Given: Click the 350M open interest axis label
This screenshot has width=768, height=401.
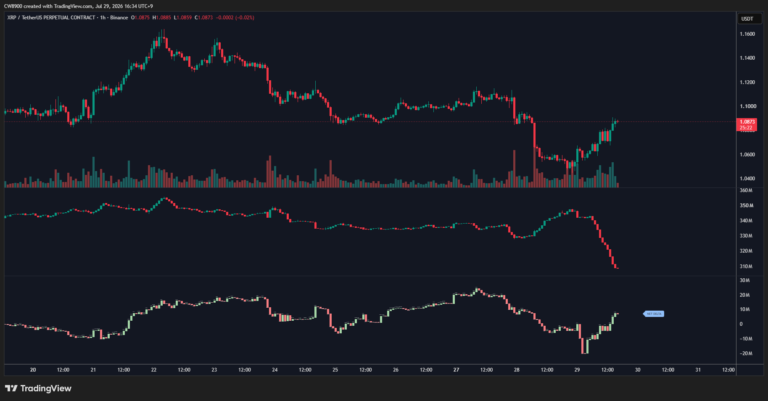Looking at the screenshot, I should [x=746, y=206].
